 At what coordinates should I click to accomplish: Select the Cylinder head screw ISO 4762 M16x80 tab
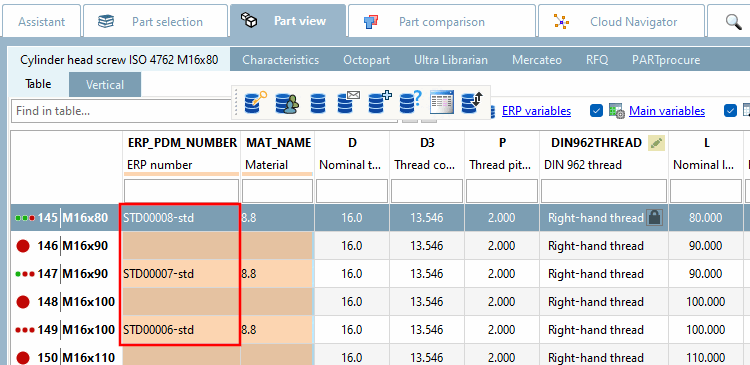point(119,60)
